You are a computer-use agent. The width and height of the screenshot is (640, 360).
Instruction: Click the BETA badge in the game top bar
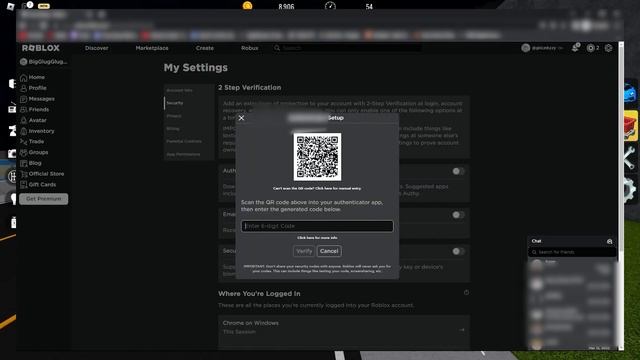coord(44,6)
